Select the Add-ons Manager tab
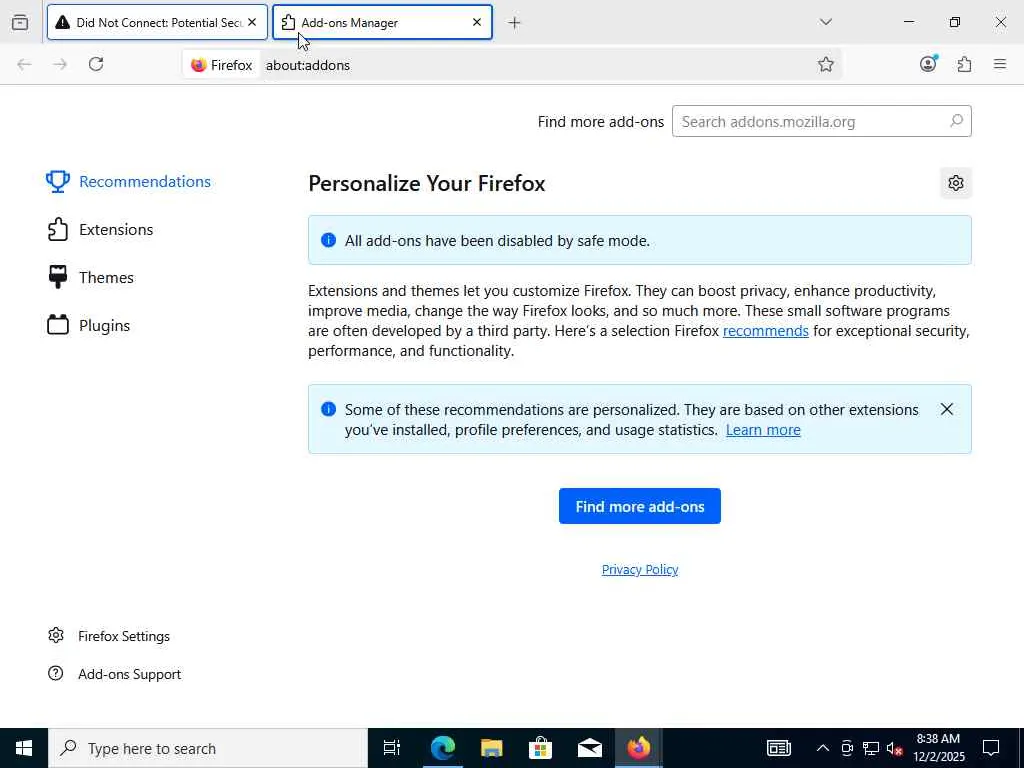Viewport: 1024px width, 768px height. [x=382, y=22]
